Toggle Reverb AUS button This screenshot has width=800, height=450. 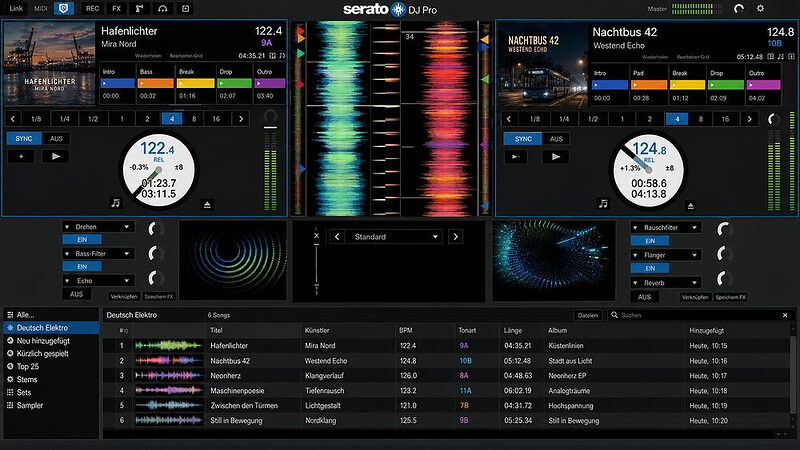[x=644, y=297]
